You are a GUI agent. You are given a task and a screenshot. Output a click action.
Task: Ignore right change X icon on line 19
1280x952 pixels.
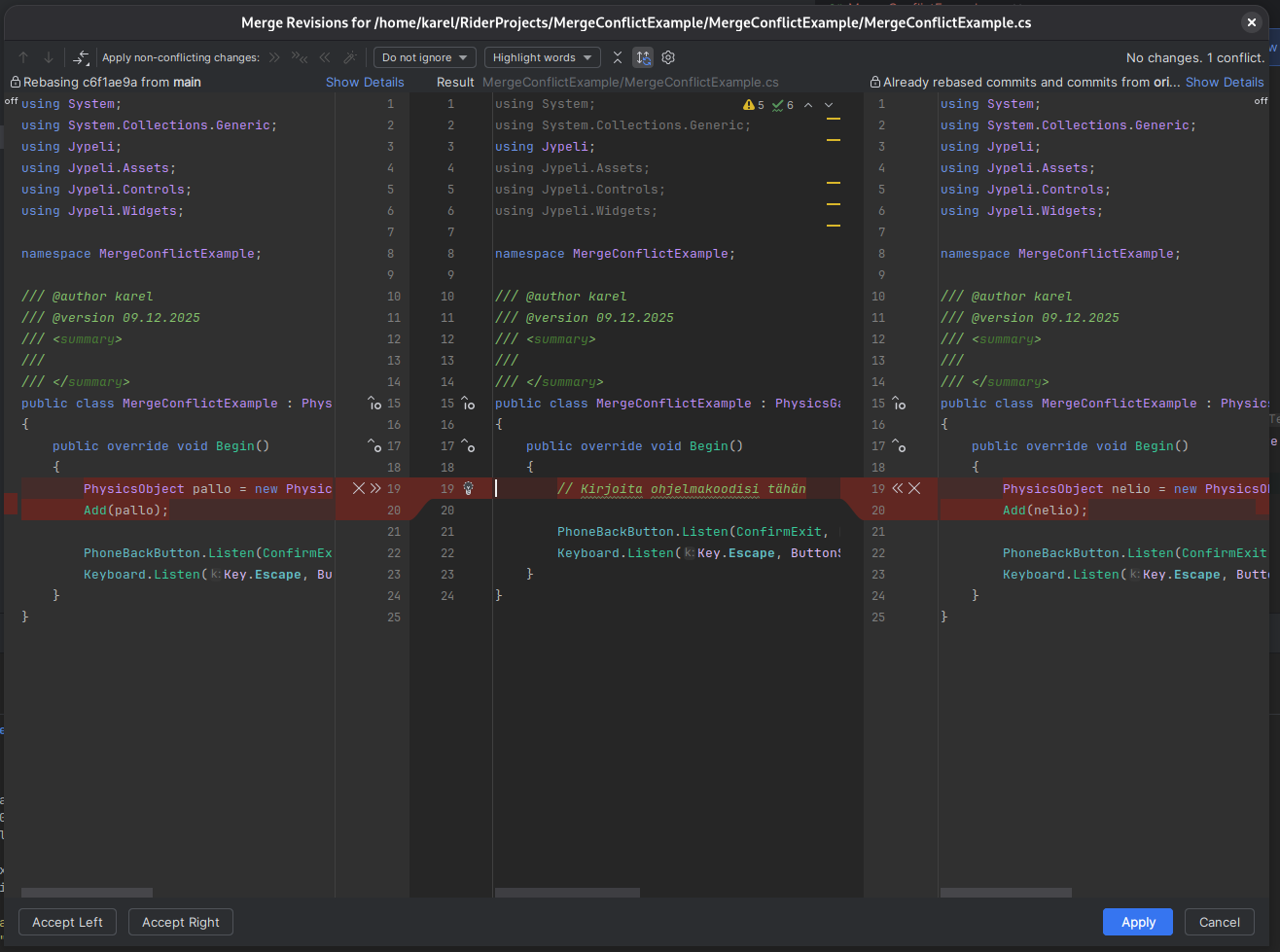pos(914,488)
